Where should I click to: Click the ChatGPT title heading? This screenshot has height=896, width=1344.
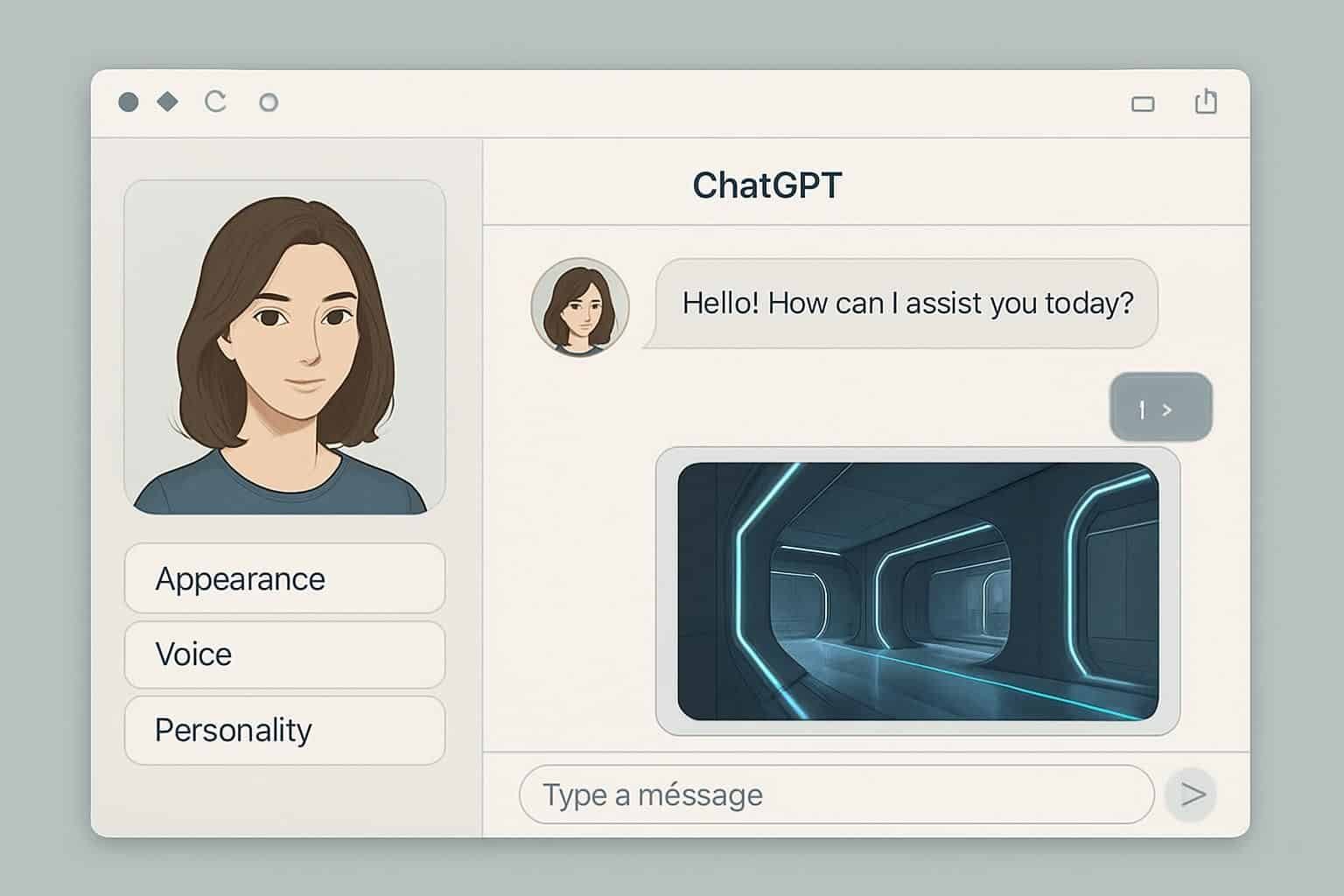coord(766,185)
